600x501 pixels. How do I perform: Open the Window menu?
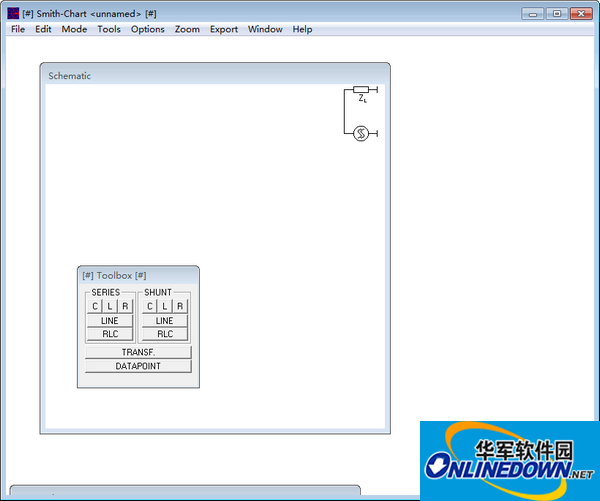[x=265, y=29]
